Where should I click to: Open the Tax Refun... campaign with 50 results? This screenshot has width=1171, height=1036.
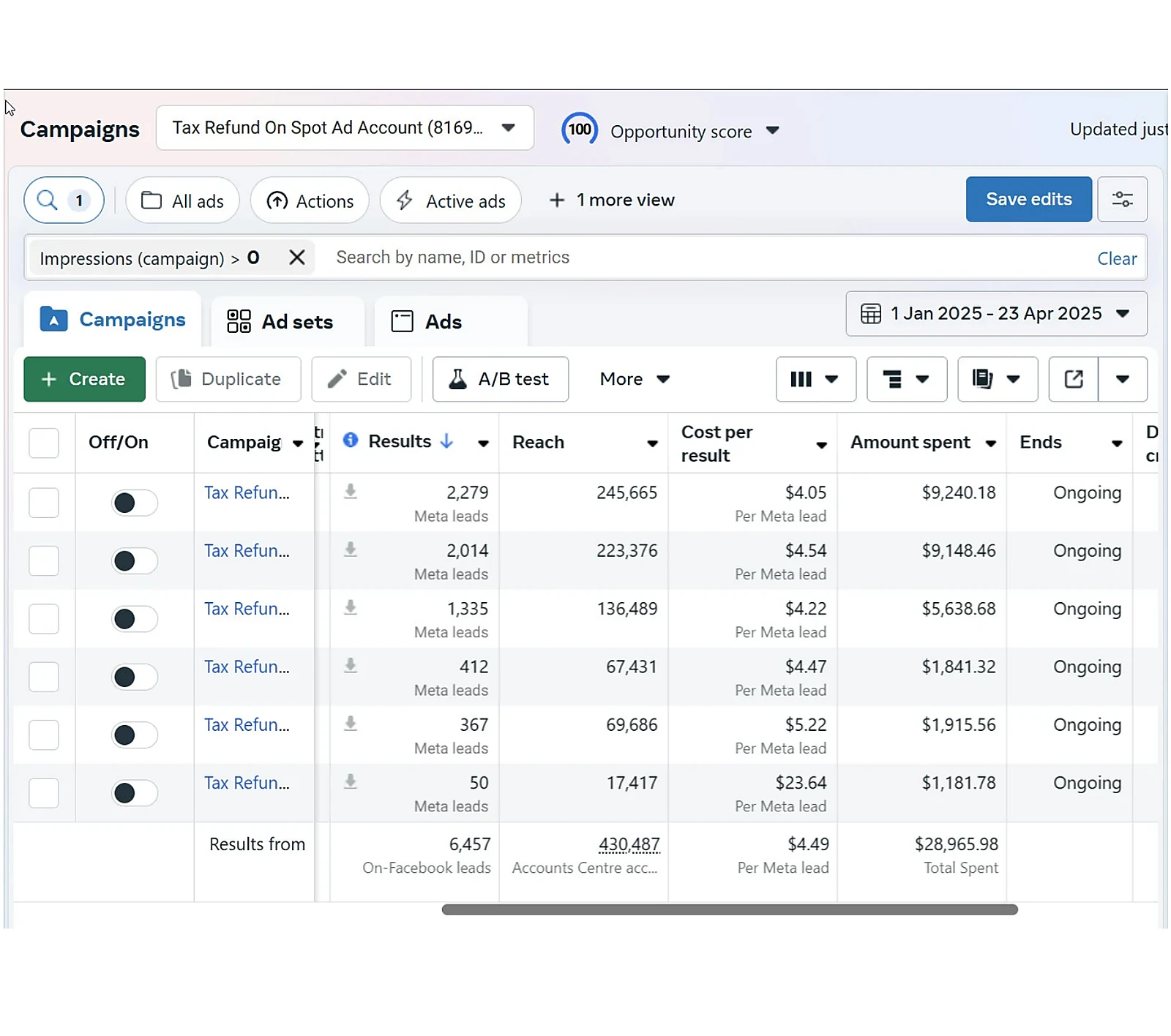tap(247, 783)
